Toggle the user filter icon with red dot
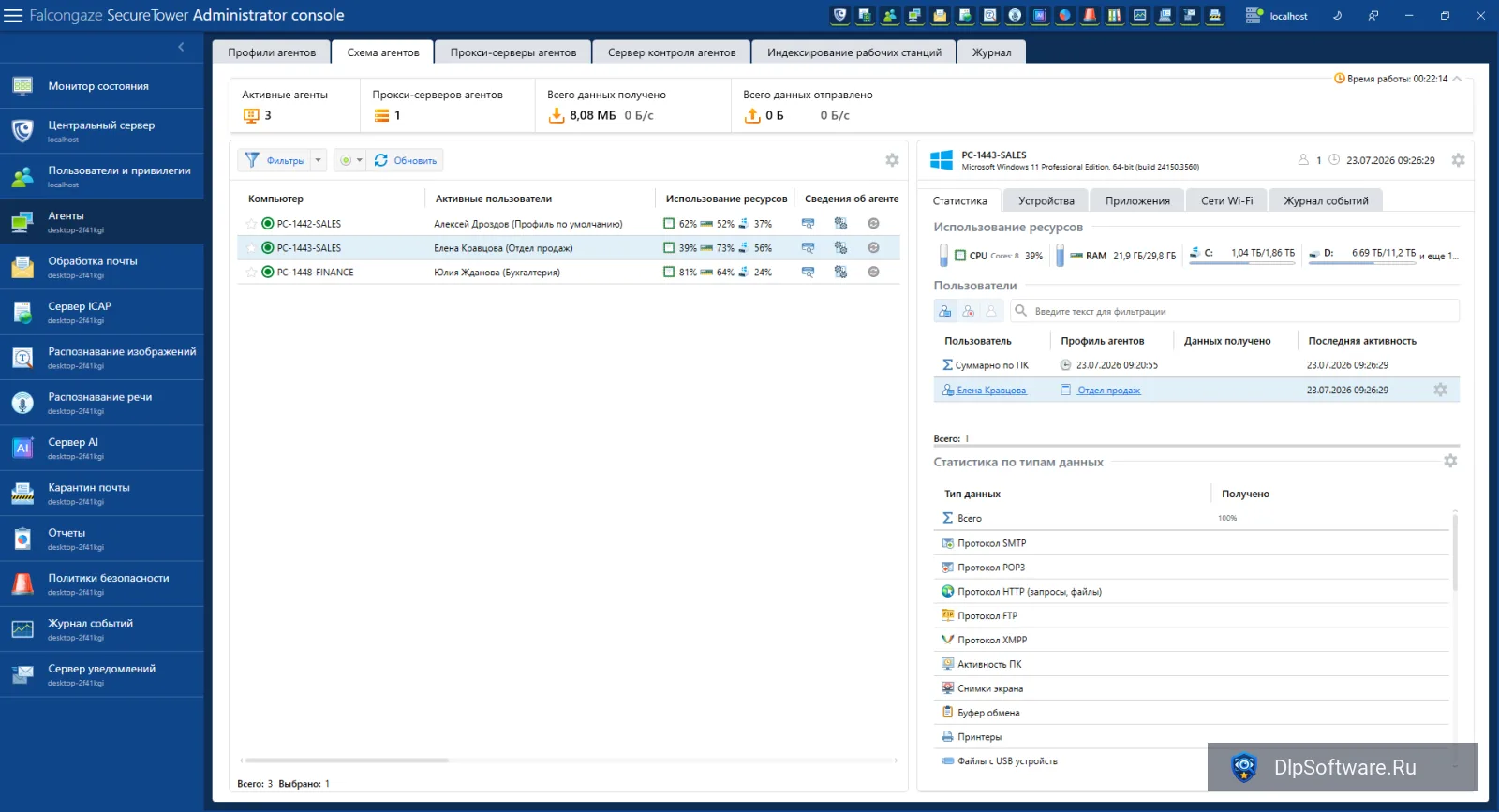This screenshot has height=812, width=1499. click(x=969, y=311)
